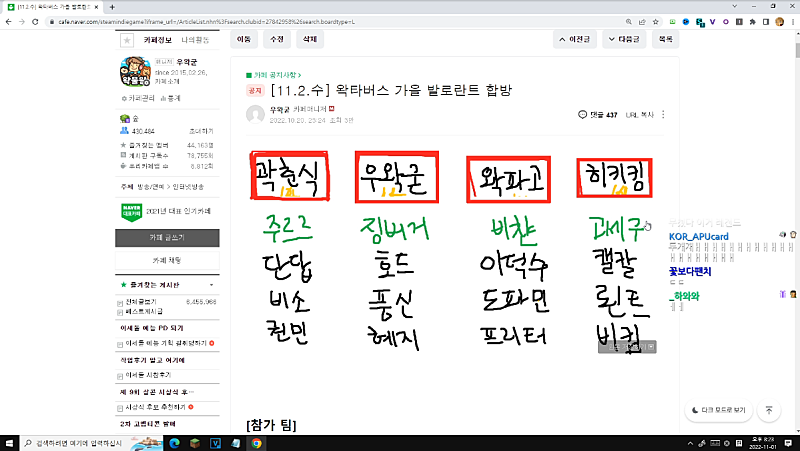Viewport: 800px width, 451px height.
Task: Click the 목록 list button
Action: click(x=665, y=39)
